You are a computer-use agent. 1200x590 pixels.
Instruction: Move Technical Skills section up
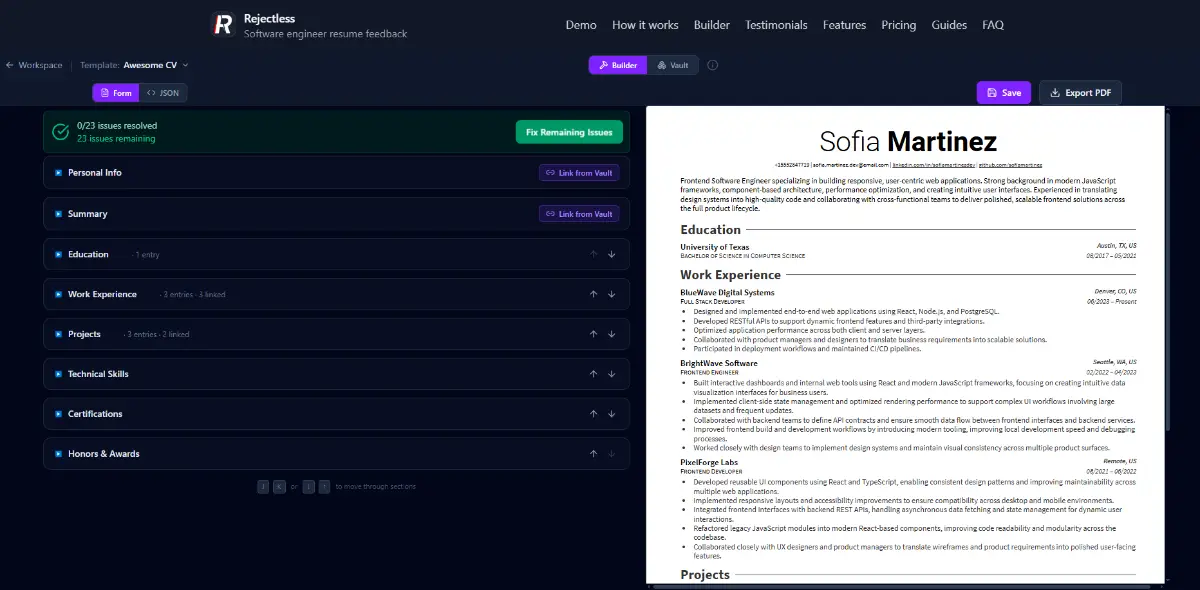[x=593, y=374]
